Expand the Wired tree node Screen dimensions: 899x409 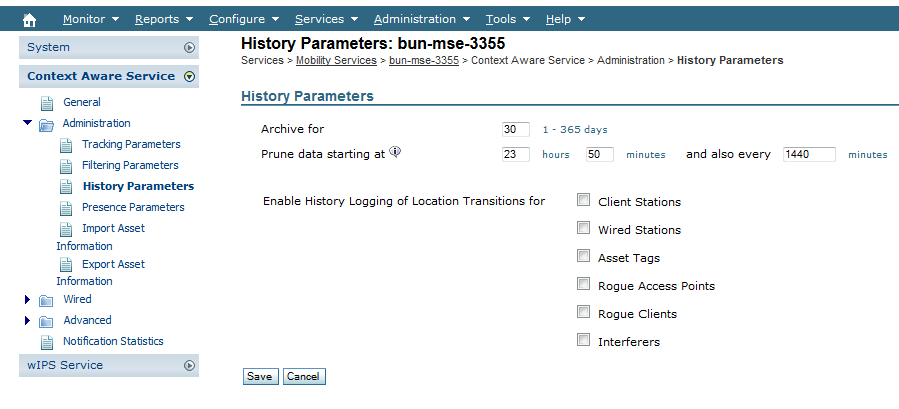(27, 300)
